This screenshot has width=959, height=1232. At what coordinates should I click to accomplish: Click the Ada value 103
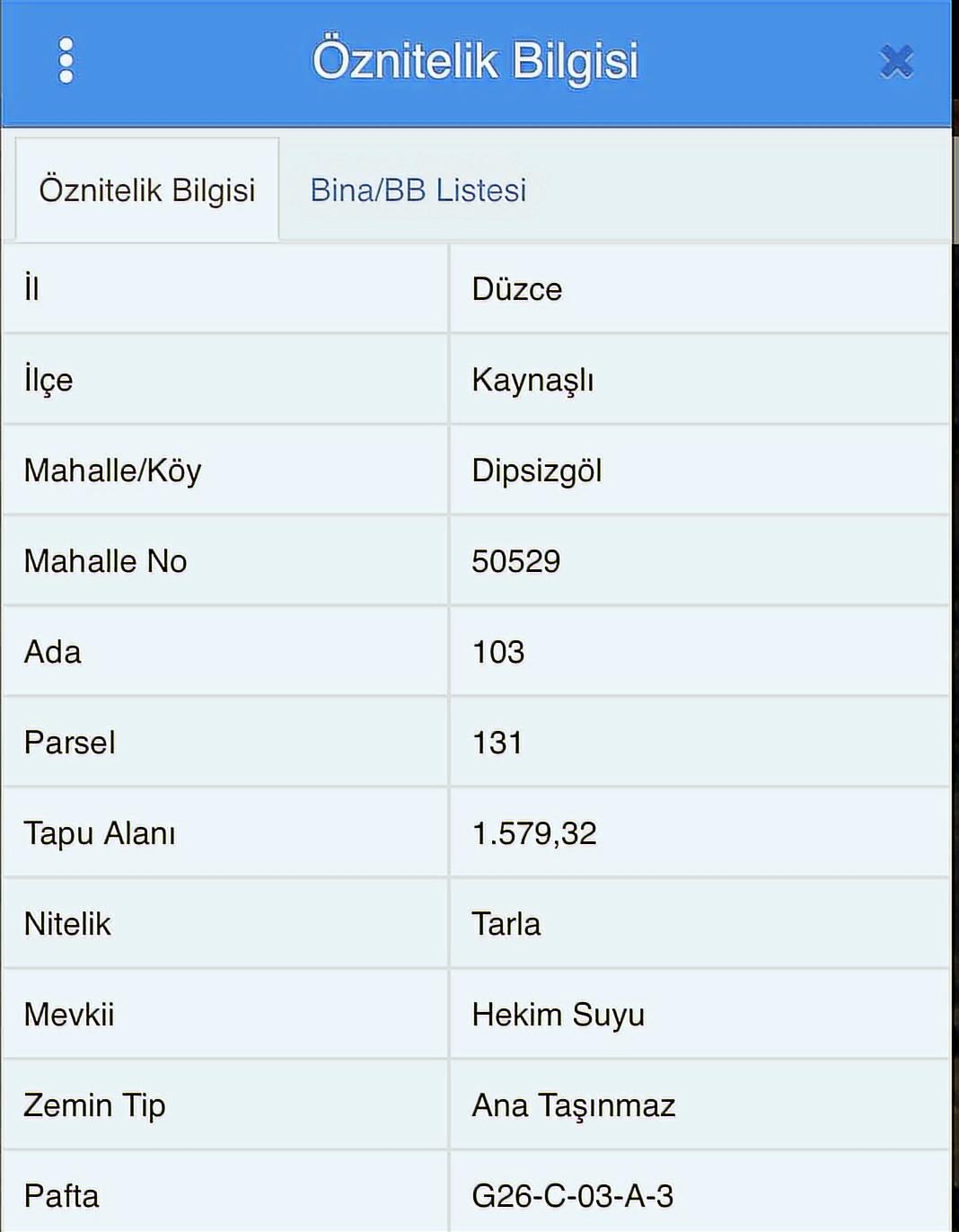[x=498, y=652]
